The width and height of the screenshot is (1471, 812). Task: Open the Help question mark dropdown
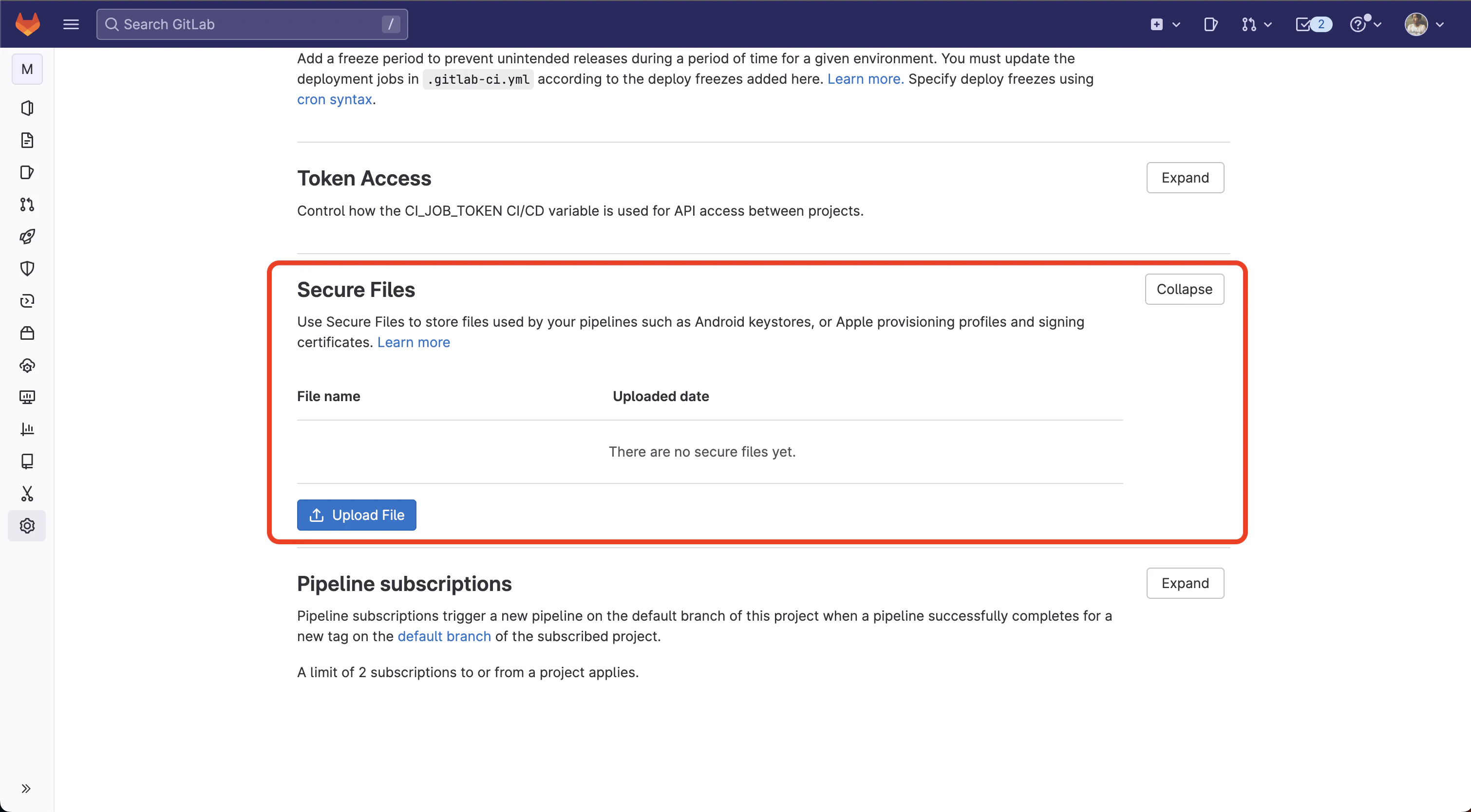pos(1365,24)
